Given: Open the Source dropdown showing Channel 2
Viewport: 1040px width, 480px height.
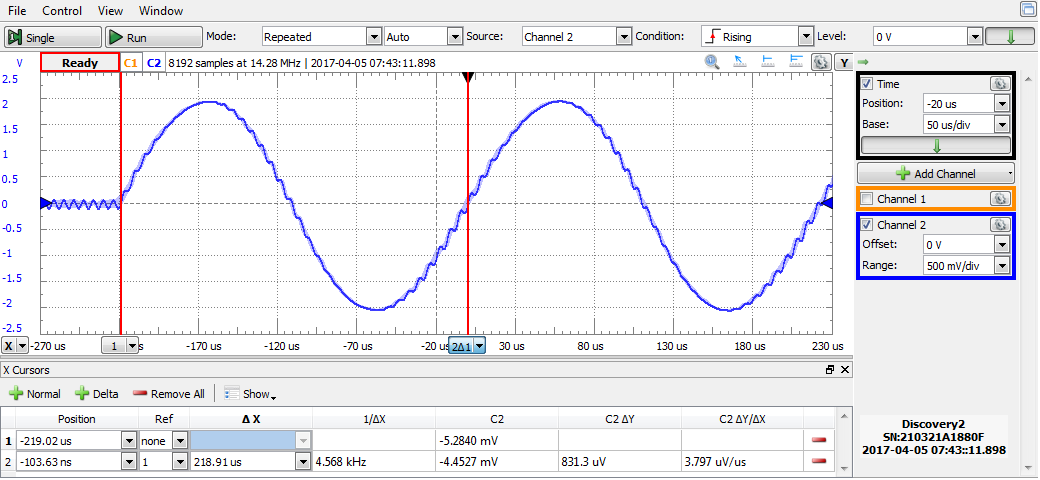Looking at the screenshot, I should [x=623, y=37].
